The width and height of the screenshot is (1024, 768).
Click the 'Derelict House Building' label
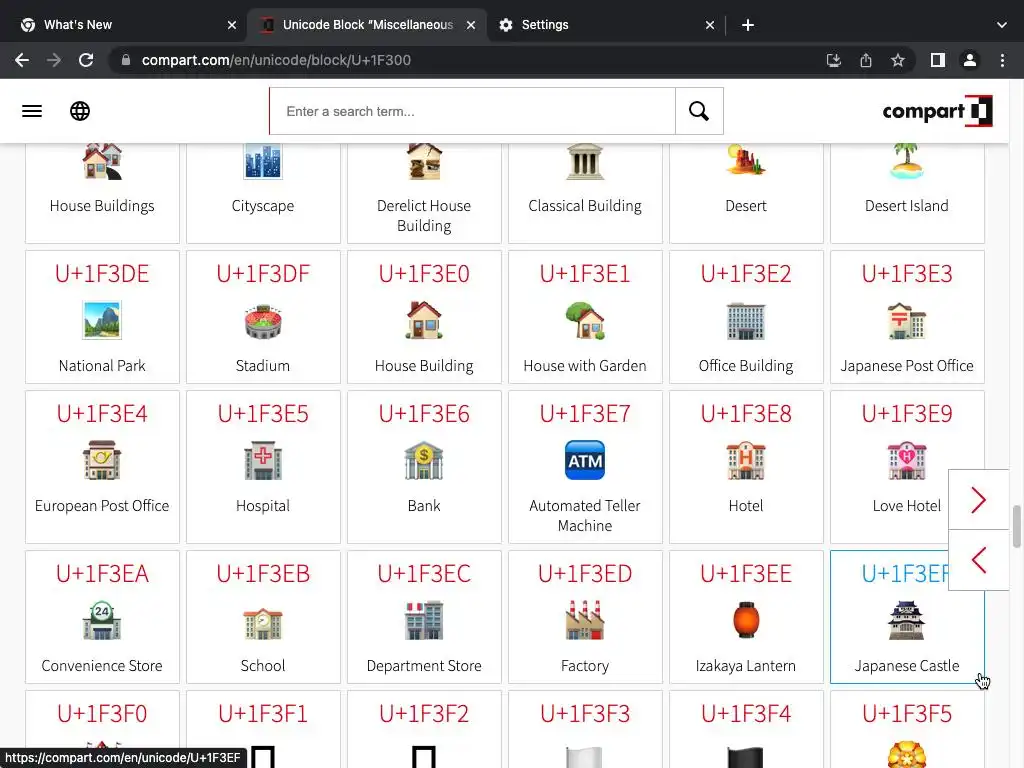pyautogui.click(x=424, y=216)
